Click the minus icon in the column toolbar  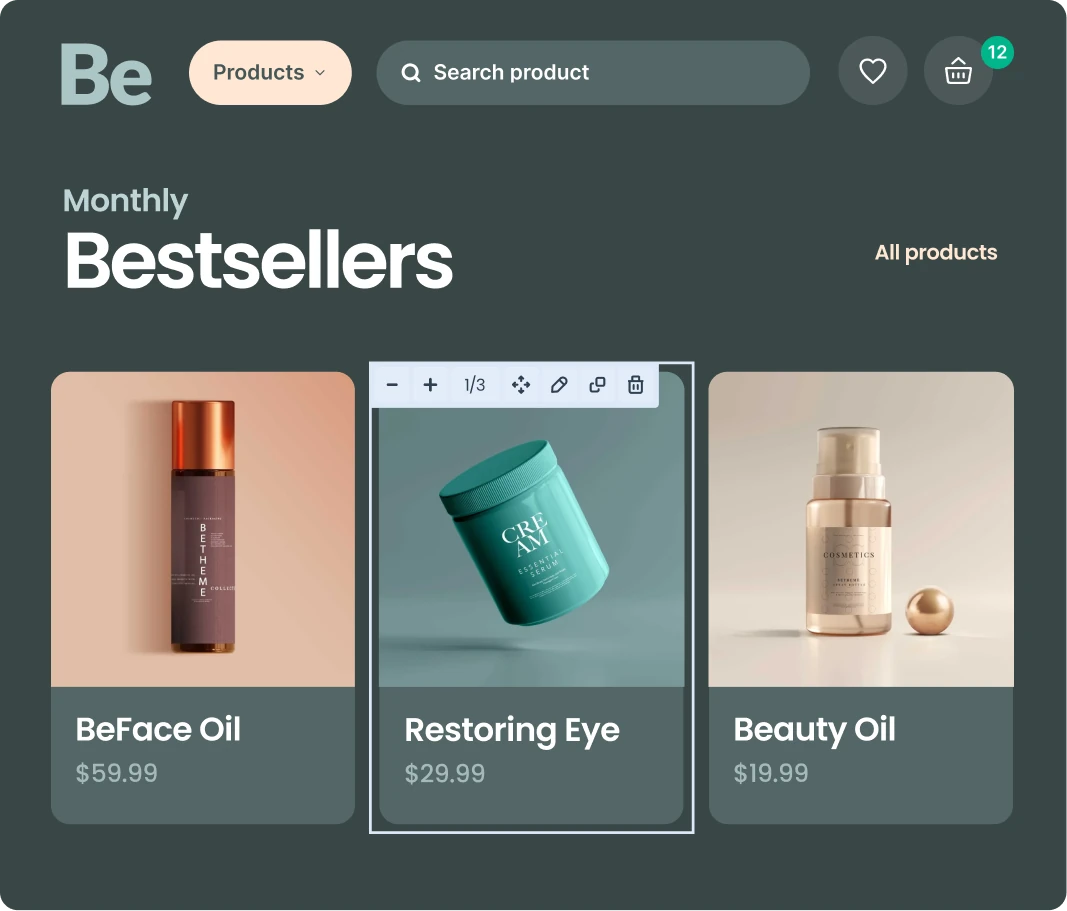click(x=392, y=385)
